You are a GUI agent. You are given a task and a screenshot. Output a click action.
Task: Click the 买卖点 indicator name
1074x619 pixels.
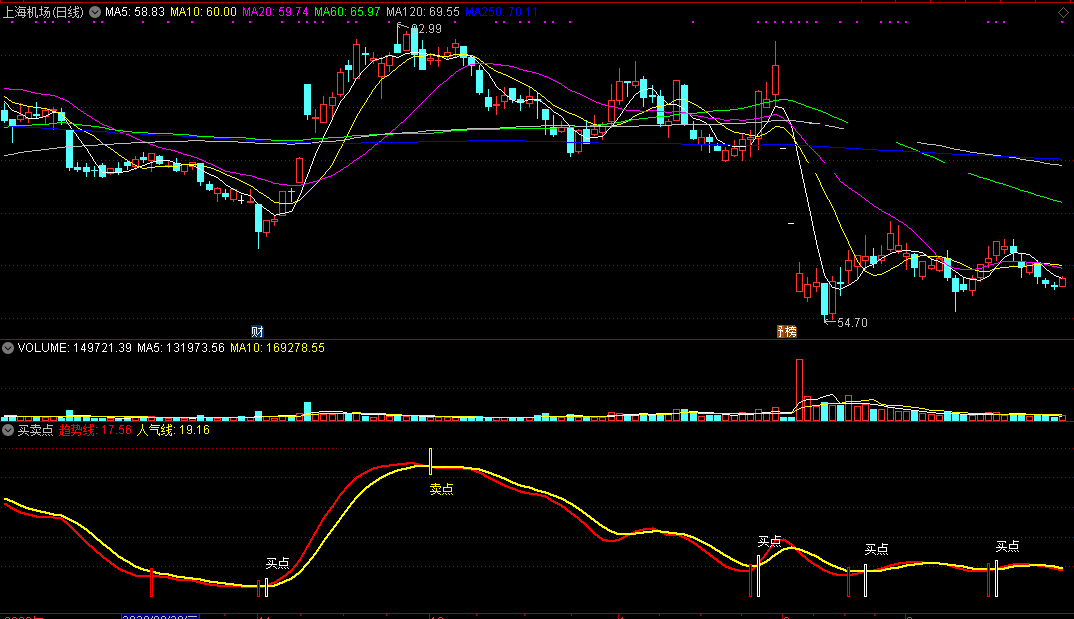click(36, 430)
